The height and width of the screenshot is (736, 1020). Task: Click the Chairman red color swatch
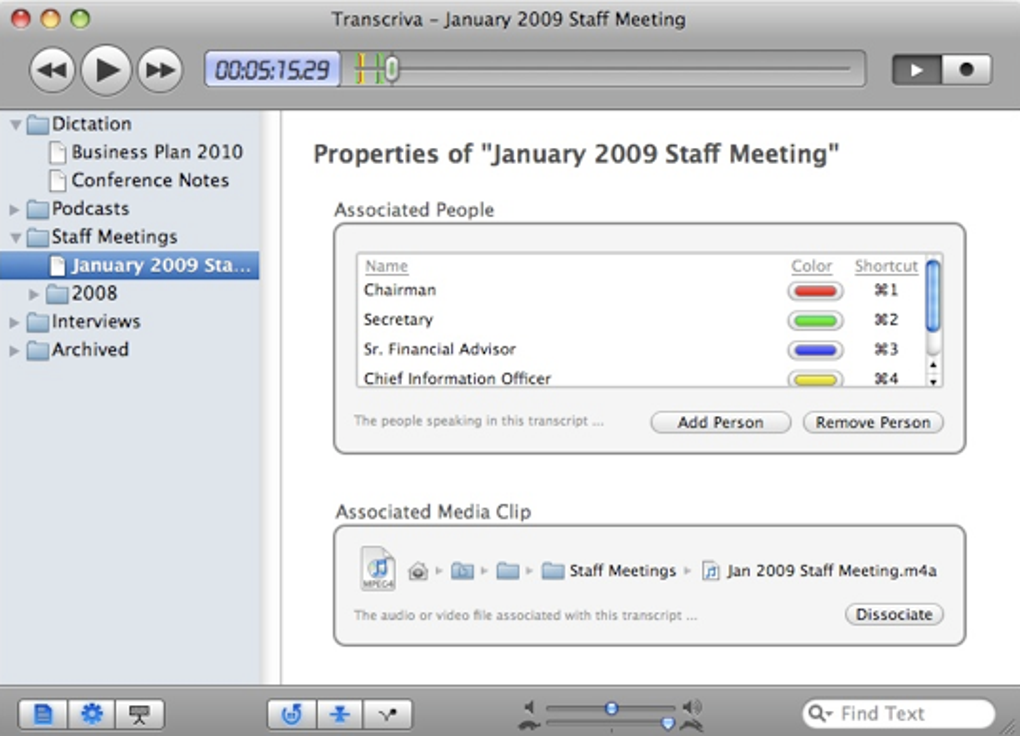click(x=815, y=291)
